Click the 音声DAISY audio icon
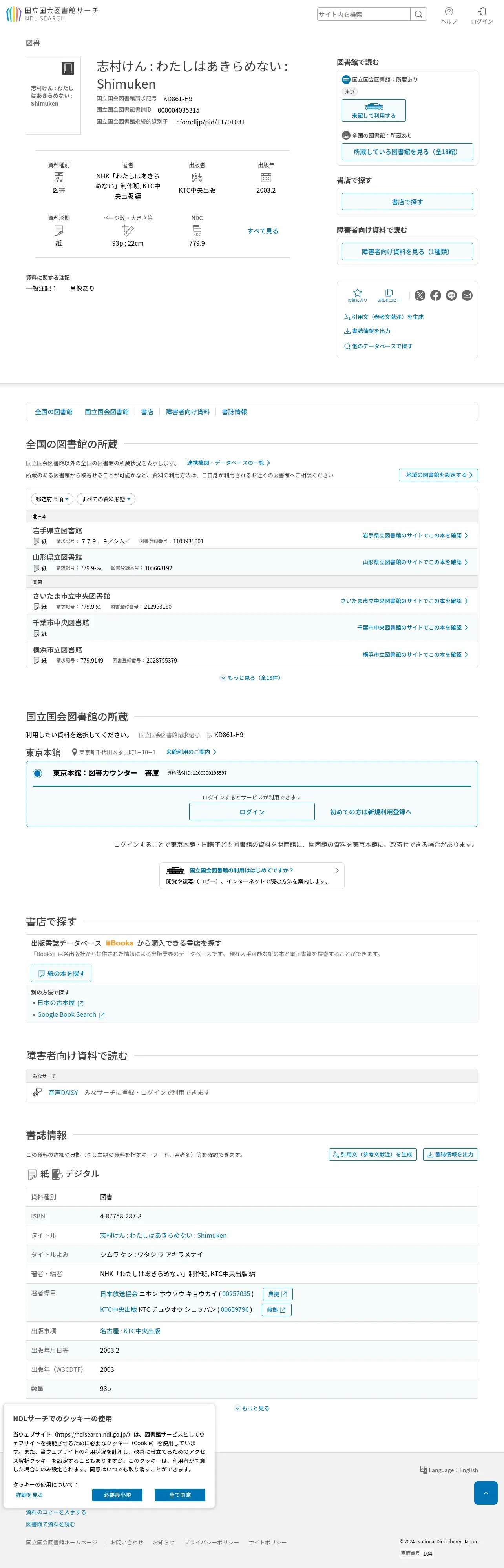This screenshot has height=1568, width=504. tap(37, 1093)
